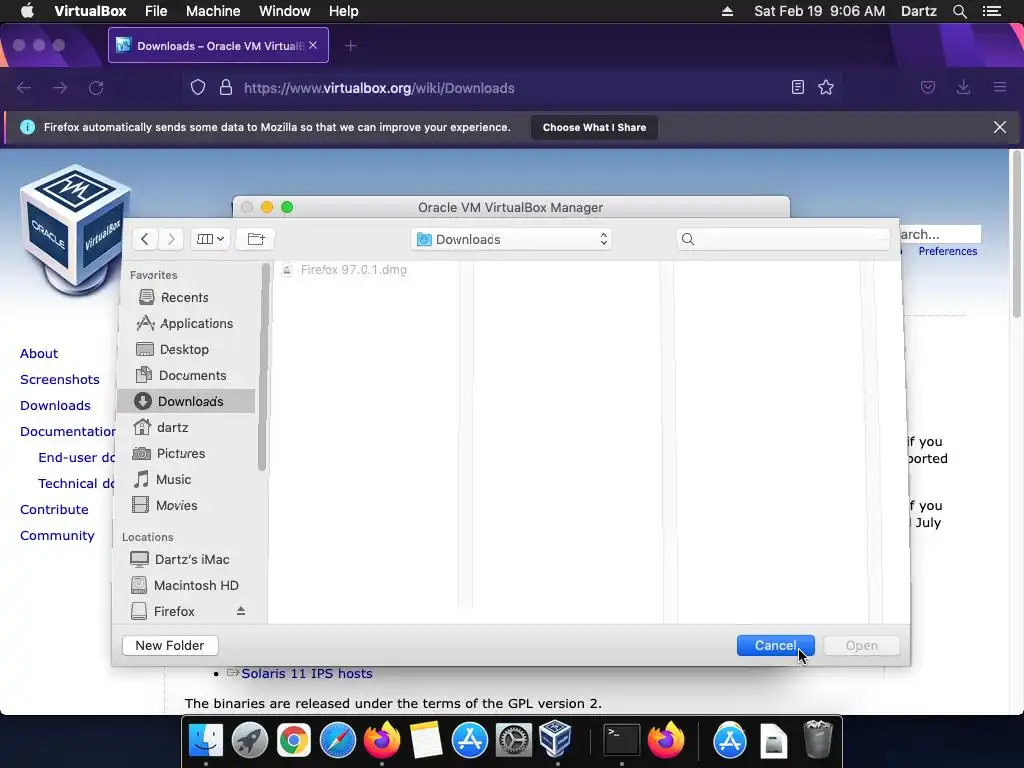Bookmark this page with the star

[x=826, y=87]
